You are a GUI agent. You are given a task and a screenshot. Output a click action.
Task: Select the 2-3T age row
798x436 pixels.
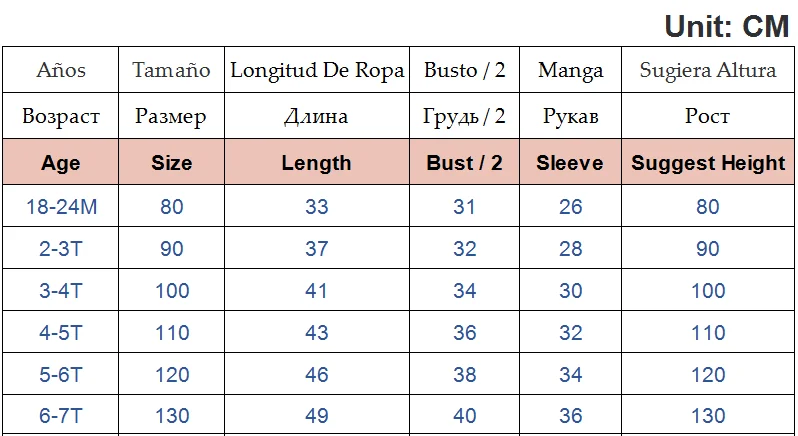point(61,249)
